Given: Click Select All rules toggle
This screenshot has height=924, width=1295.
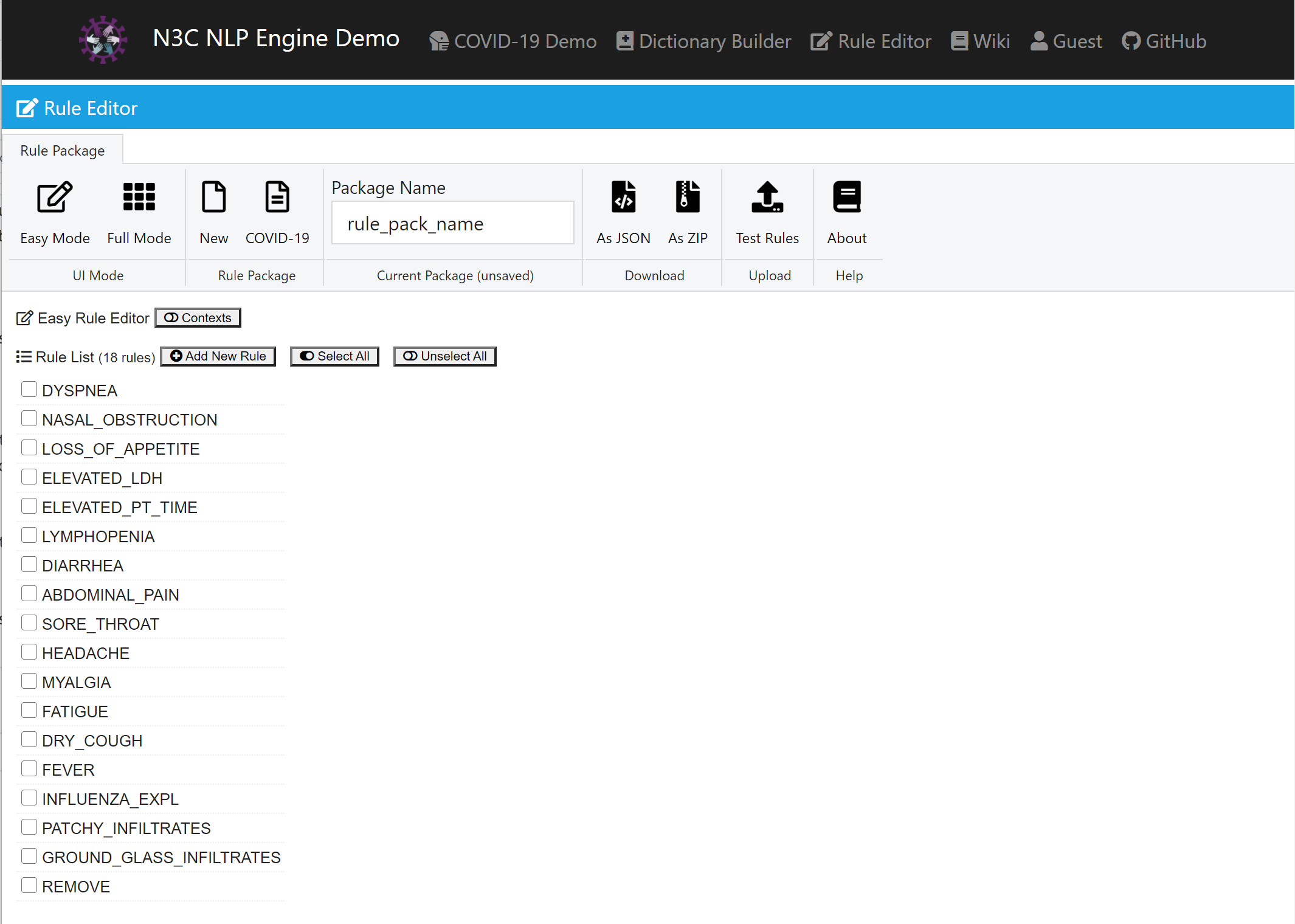Looking at the screenshot, I should (334, 356).
